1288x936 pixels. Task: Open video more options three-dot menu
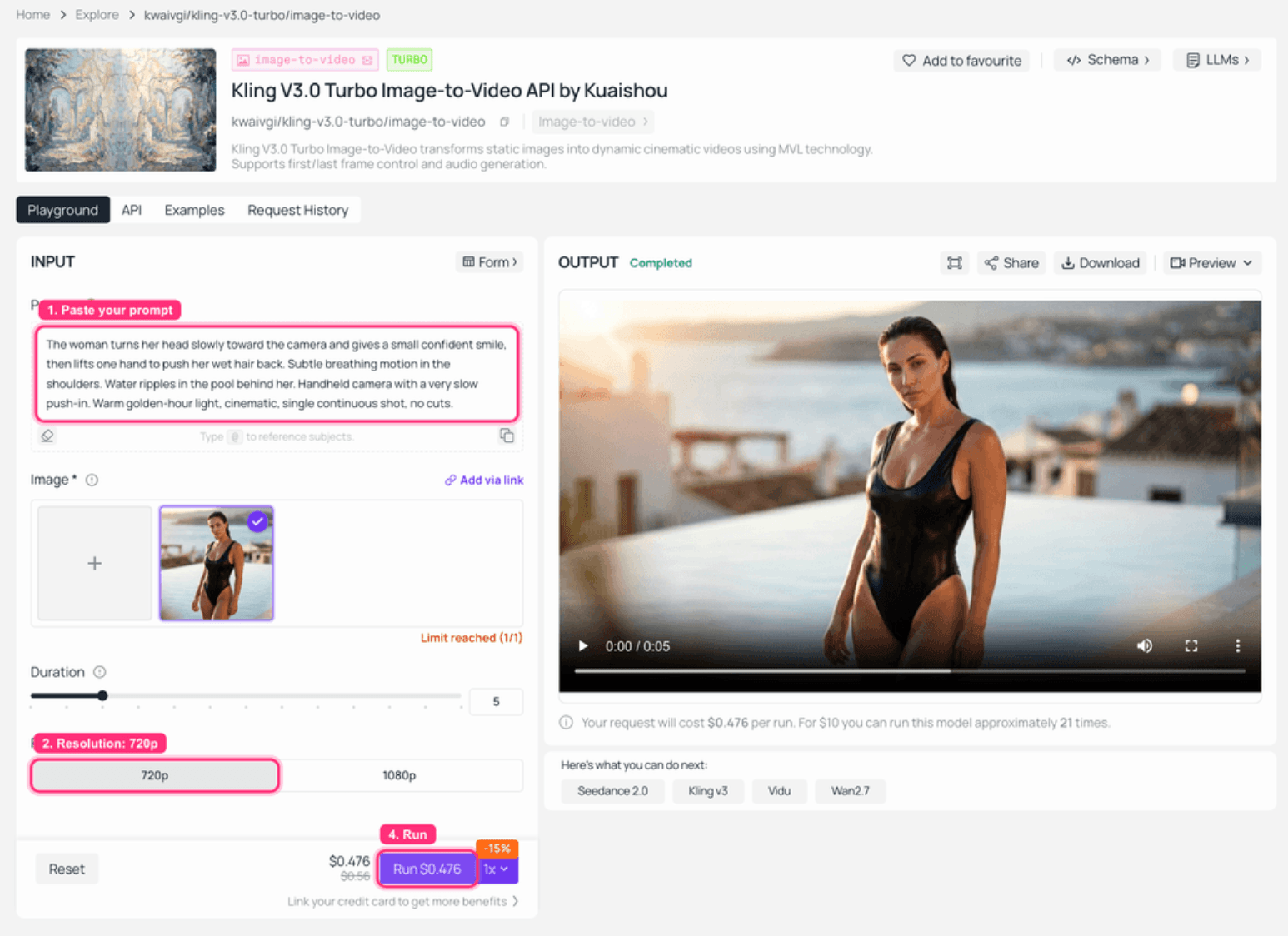click(1237, 646)
